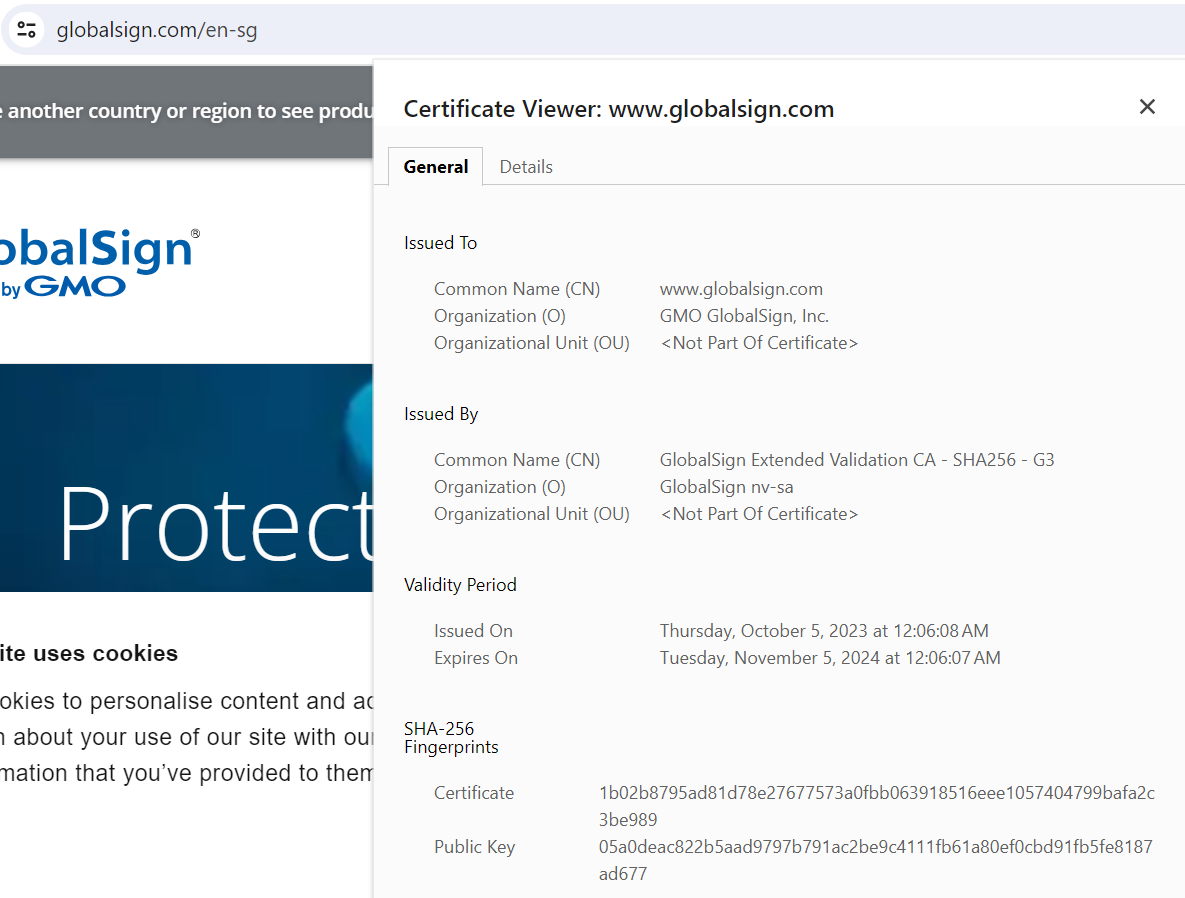Click the Certificate SHA-256 fingerprint value
1185x898 pixels.
click(876, 806)
